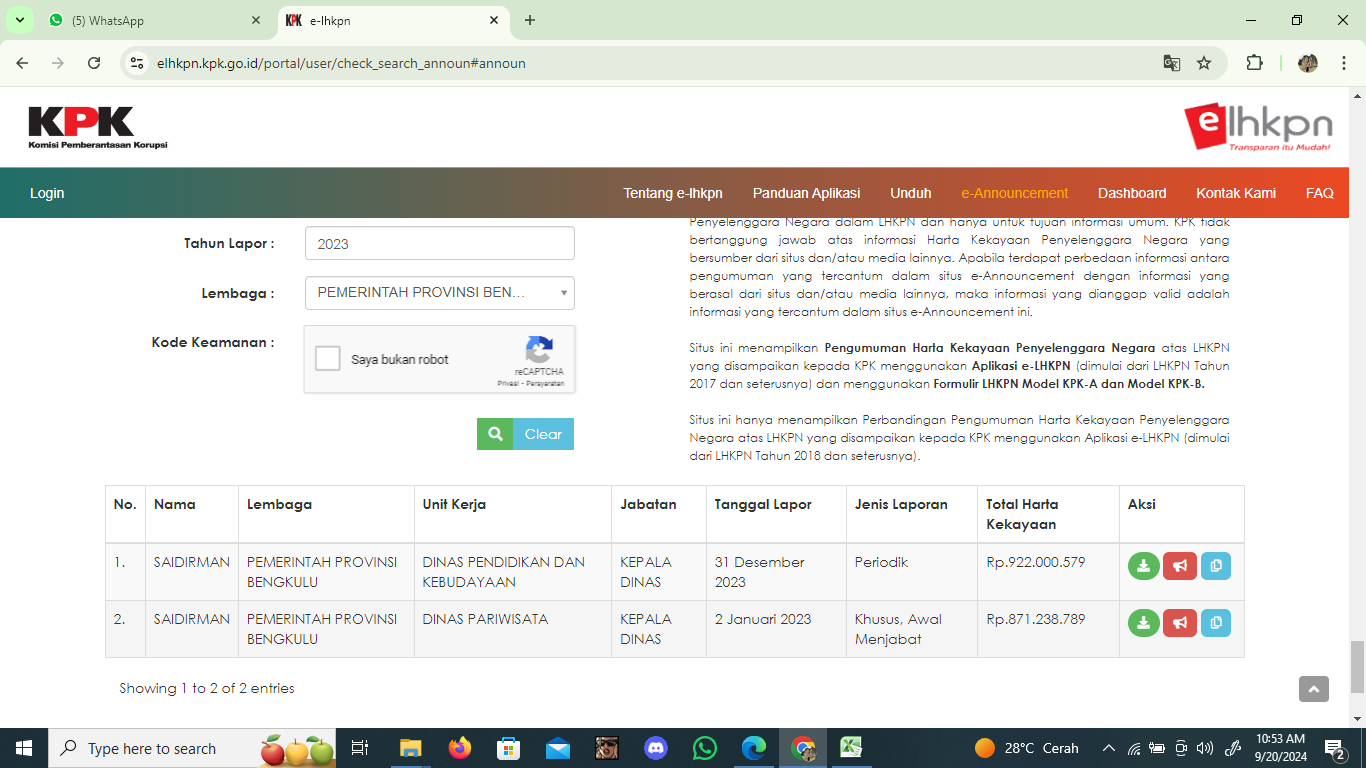Sort by the Total Harta Kekayaan header
The width and height of the screenshot is (1366, 768).
click(1022, 514)
